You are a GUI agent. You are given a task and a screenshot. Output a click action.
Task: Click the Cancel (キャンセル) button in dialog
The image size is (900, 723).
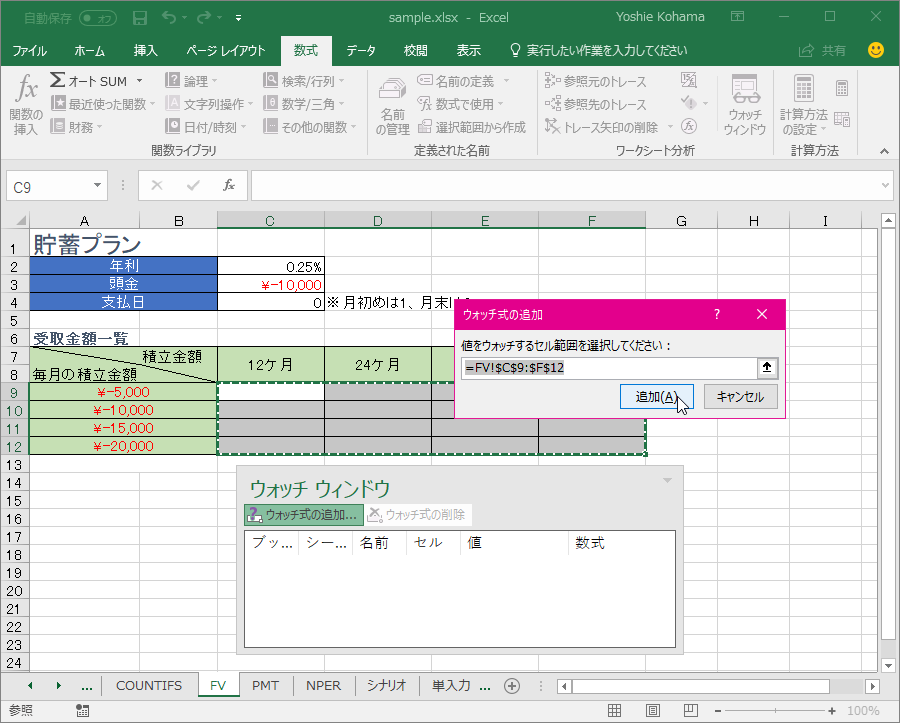click(740, 397)
